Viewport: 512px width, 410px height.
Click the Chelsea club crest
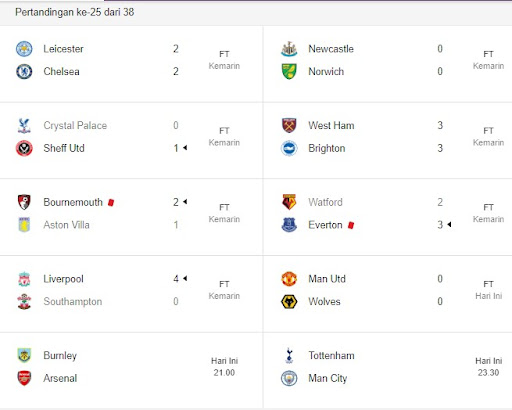(24, 71)
